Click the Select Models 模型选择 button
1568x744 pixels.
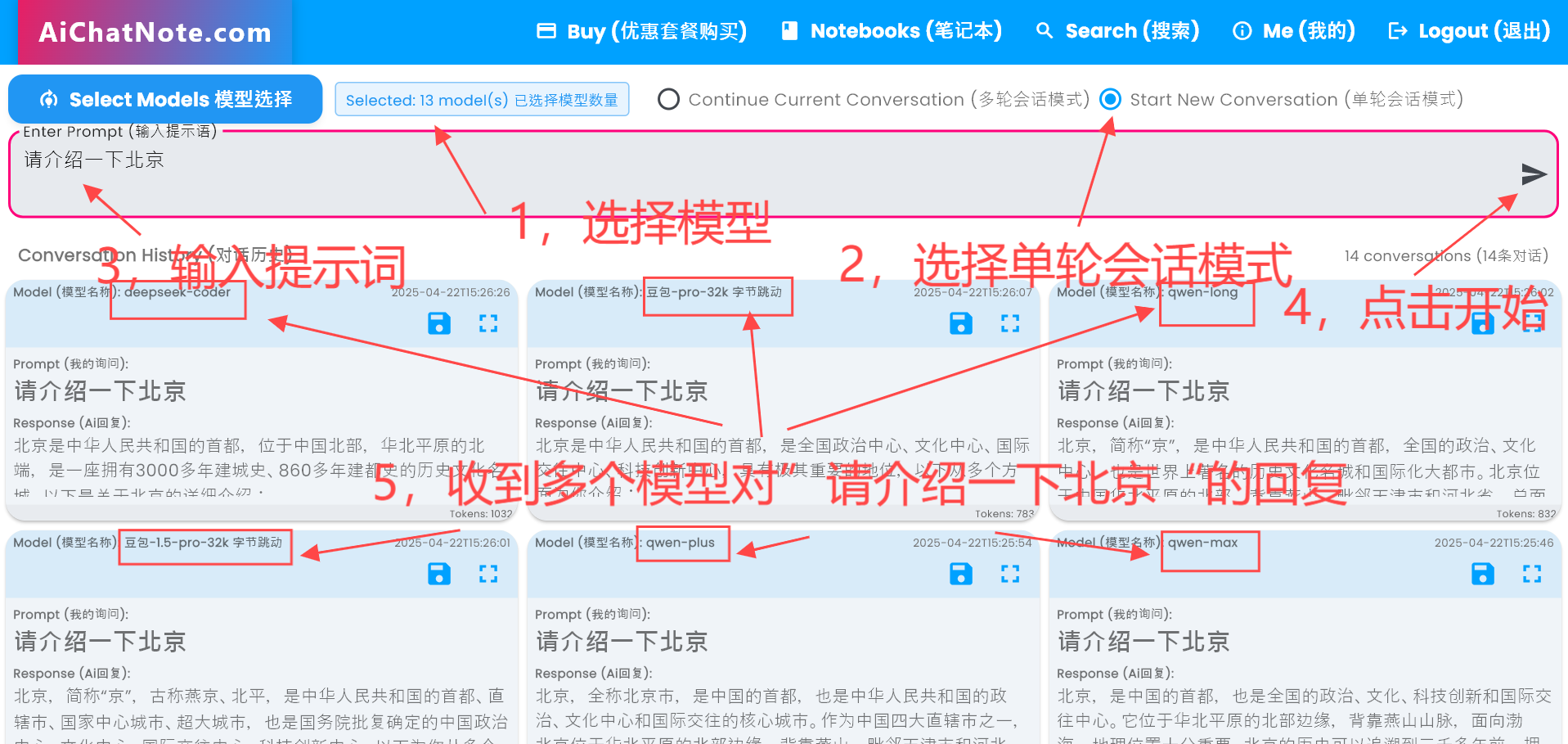pyautogui.click(x=164, y=99)
